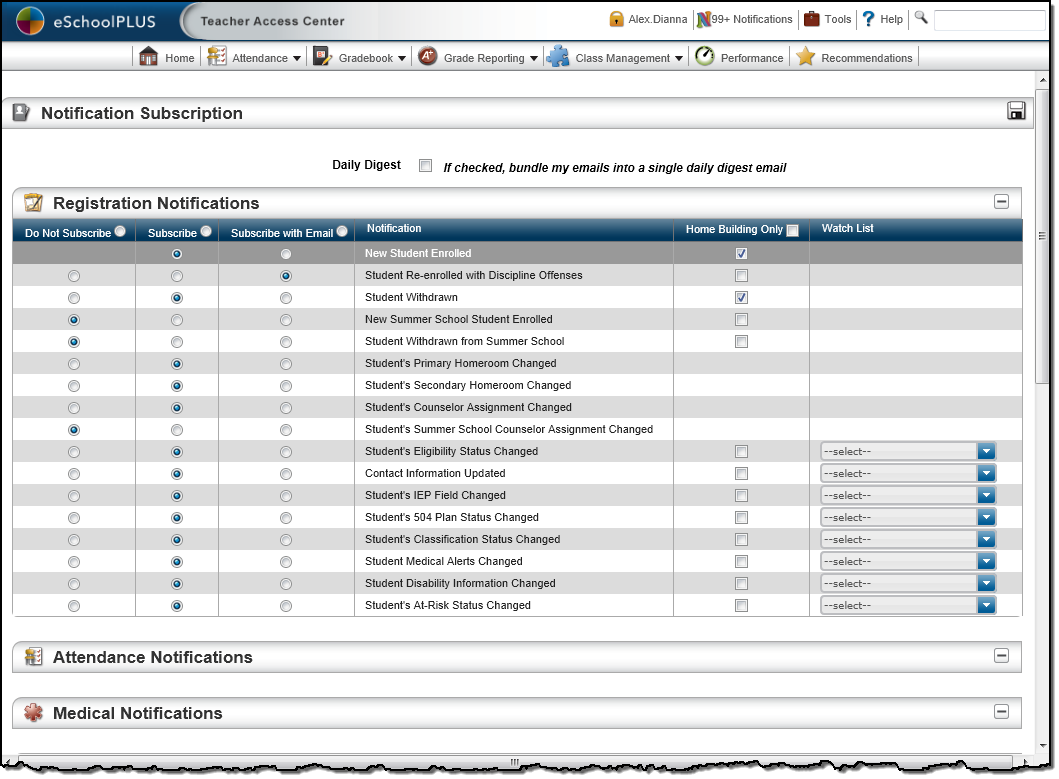Image resolution: width=1059 pixels, height=779 pixels.
Task: Open the 99+ Notifications icon
Action: 705,19
